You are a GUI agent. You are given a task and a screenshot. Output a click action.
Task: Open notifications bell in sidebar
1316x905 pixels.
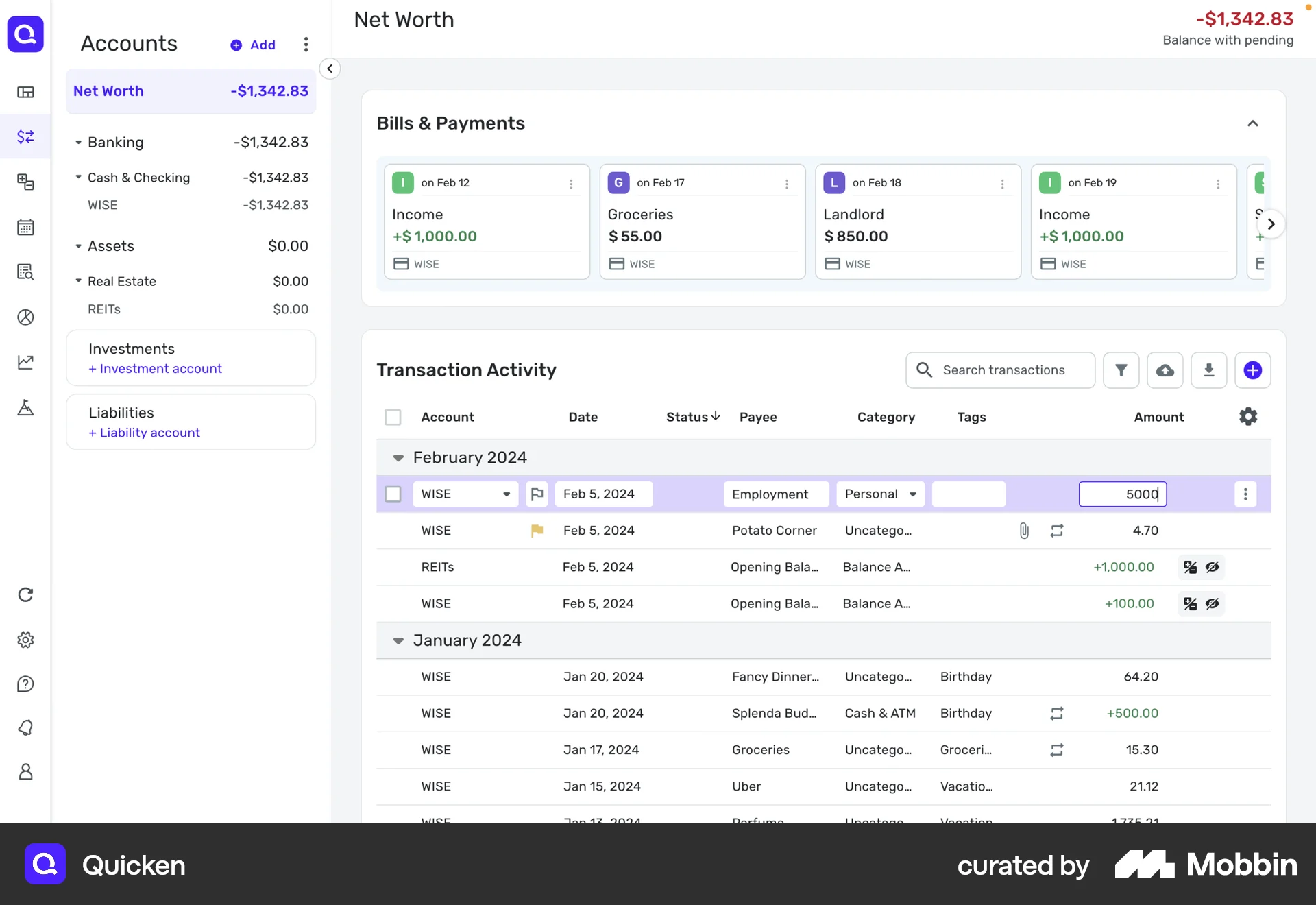click(x=25, y=727)
